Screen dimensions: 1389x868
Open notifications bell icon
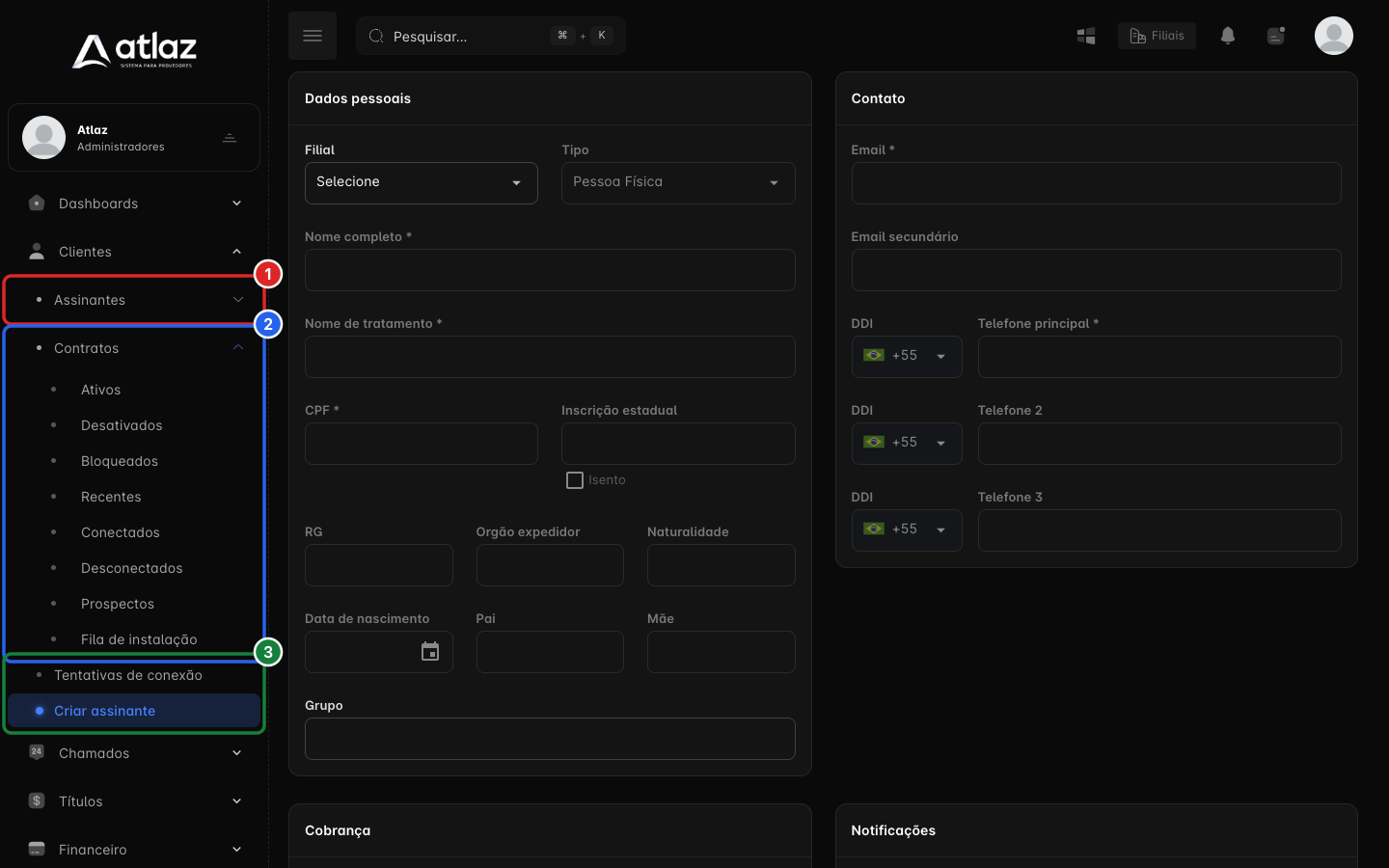[x=1228, y=36]
